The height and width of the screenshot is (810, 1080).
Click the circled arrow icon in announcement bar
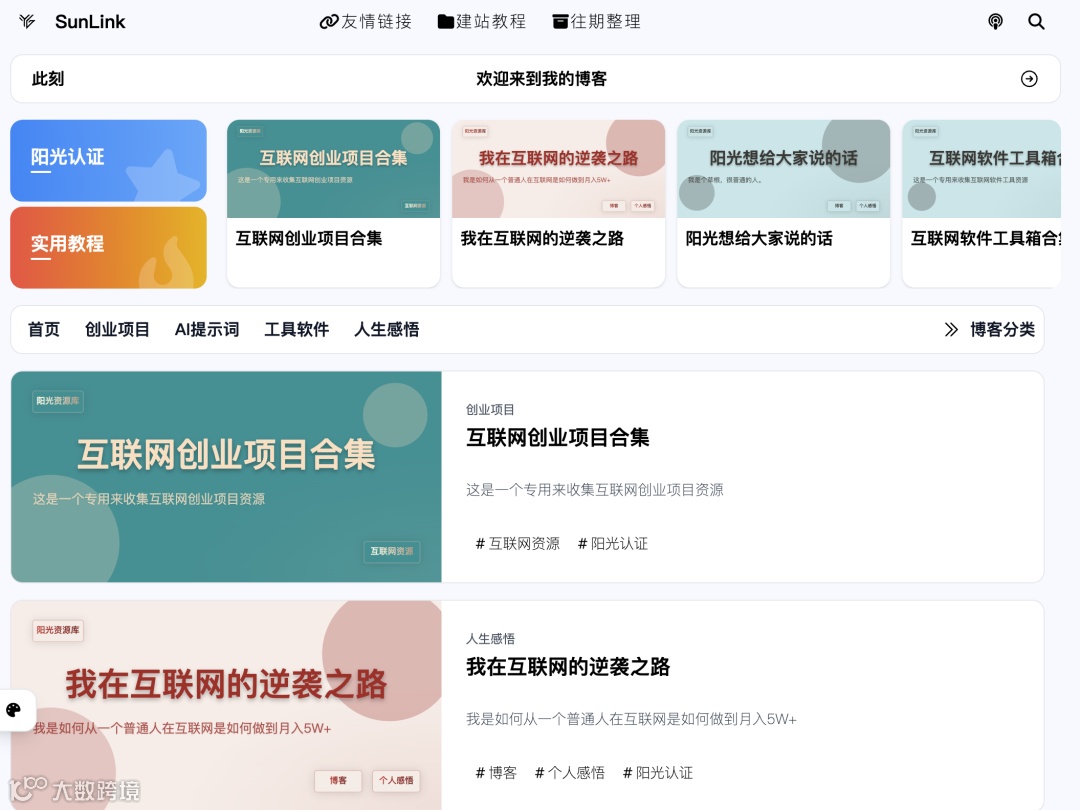[x=1029, y=79]
